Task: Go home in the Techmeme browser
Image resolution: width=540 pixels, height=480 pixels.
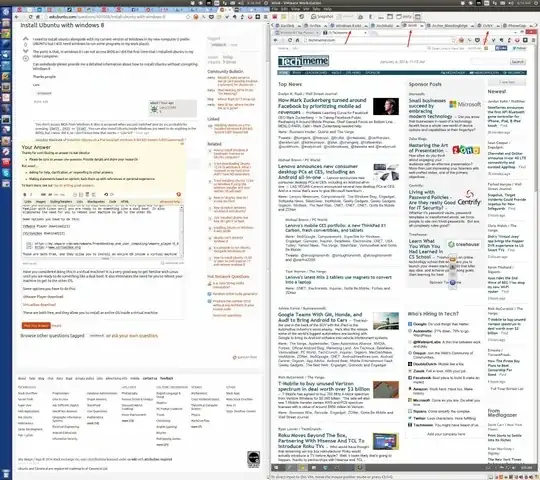Action: click(x=297, y=40)
